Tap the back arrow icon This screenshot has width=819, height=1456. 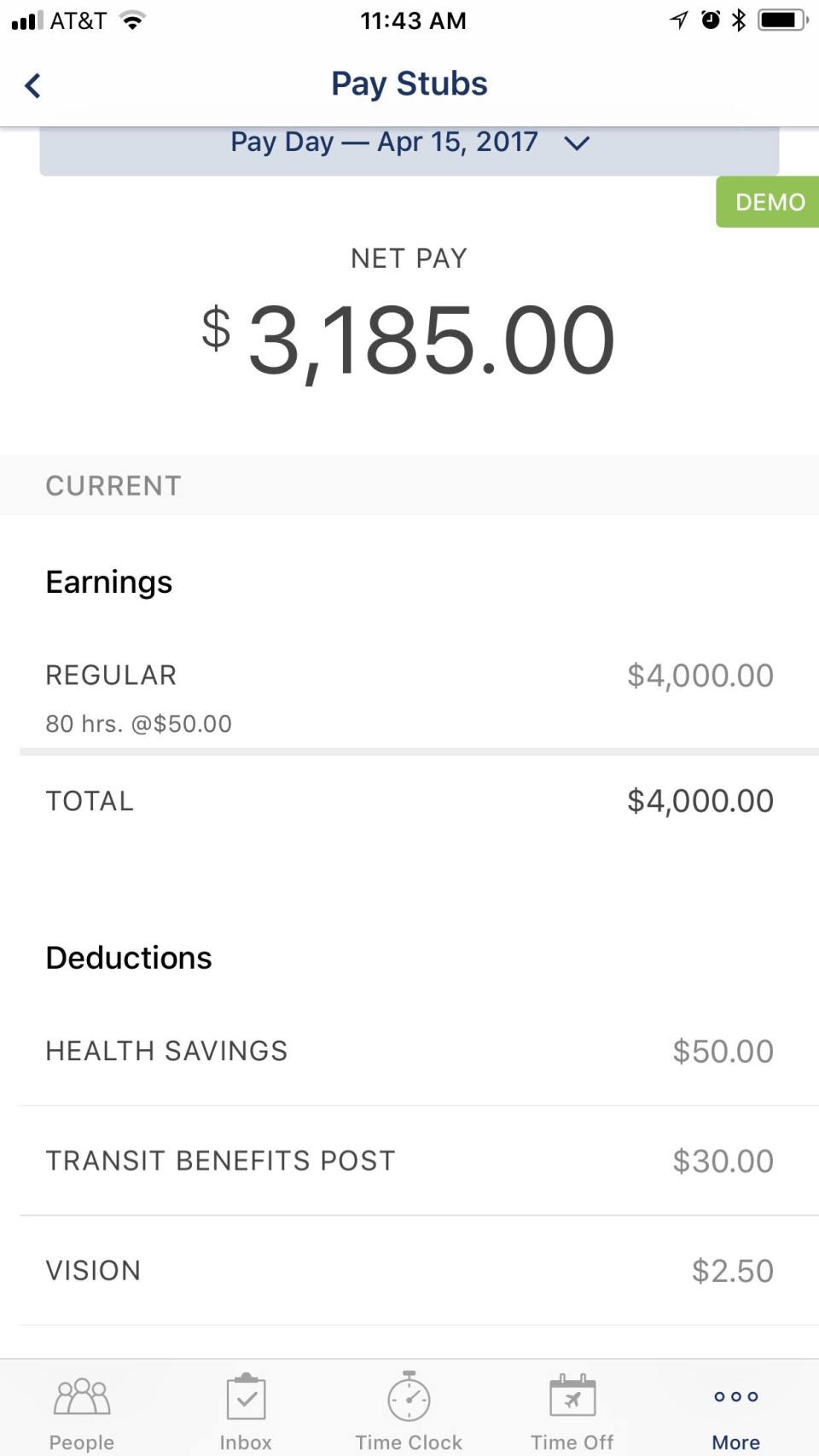click(x=33, y=85)
